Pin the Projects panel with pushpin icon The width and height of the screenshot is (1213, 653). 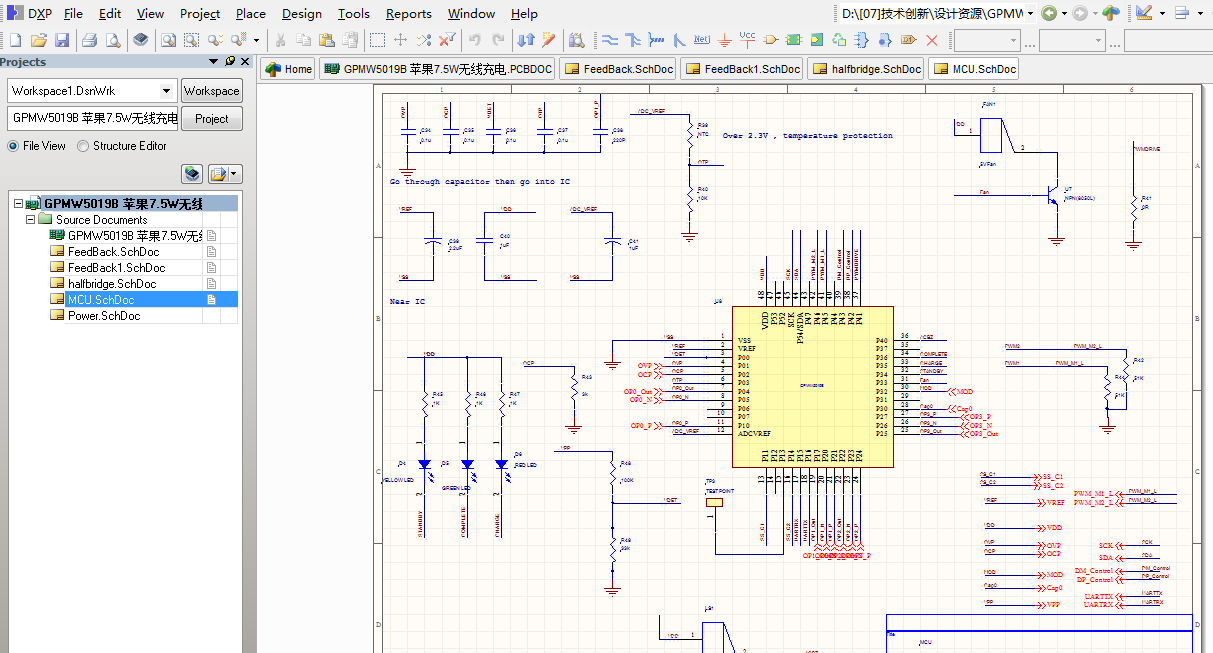(x=230, y=62)
